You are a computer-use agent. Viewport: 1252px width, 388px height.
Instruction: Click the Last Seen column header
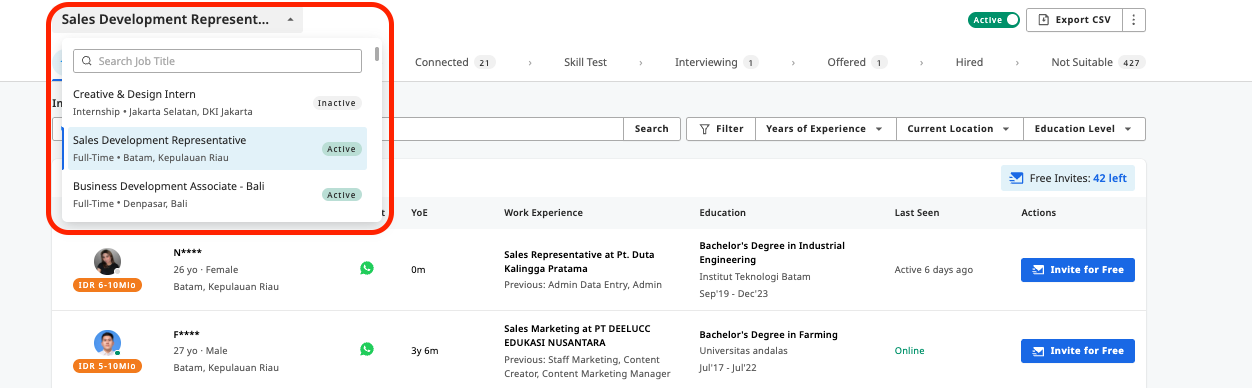(917, 213)
